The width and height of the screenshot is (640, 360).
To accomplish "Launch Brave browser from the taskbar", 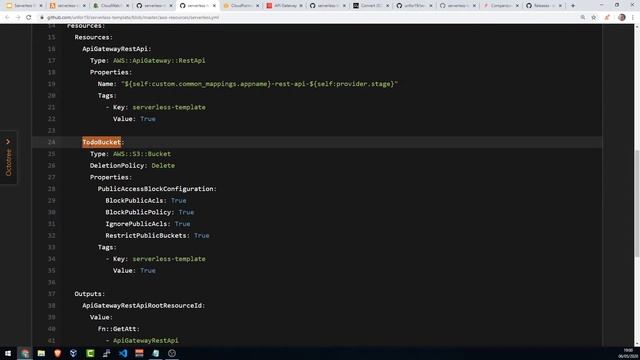I will [x=58, y=353].
